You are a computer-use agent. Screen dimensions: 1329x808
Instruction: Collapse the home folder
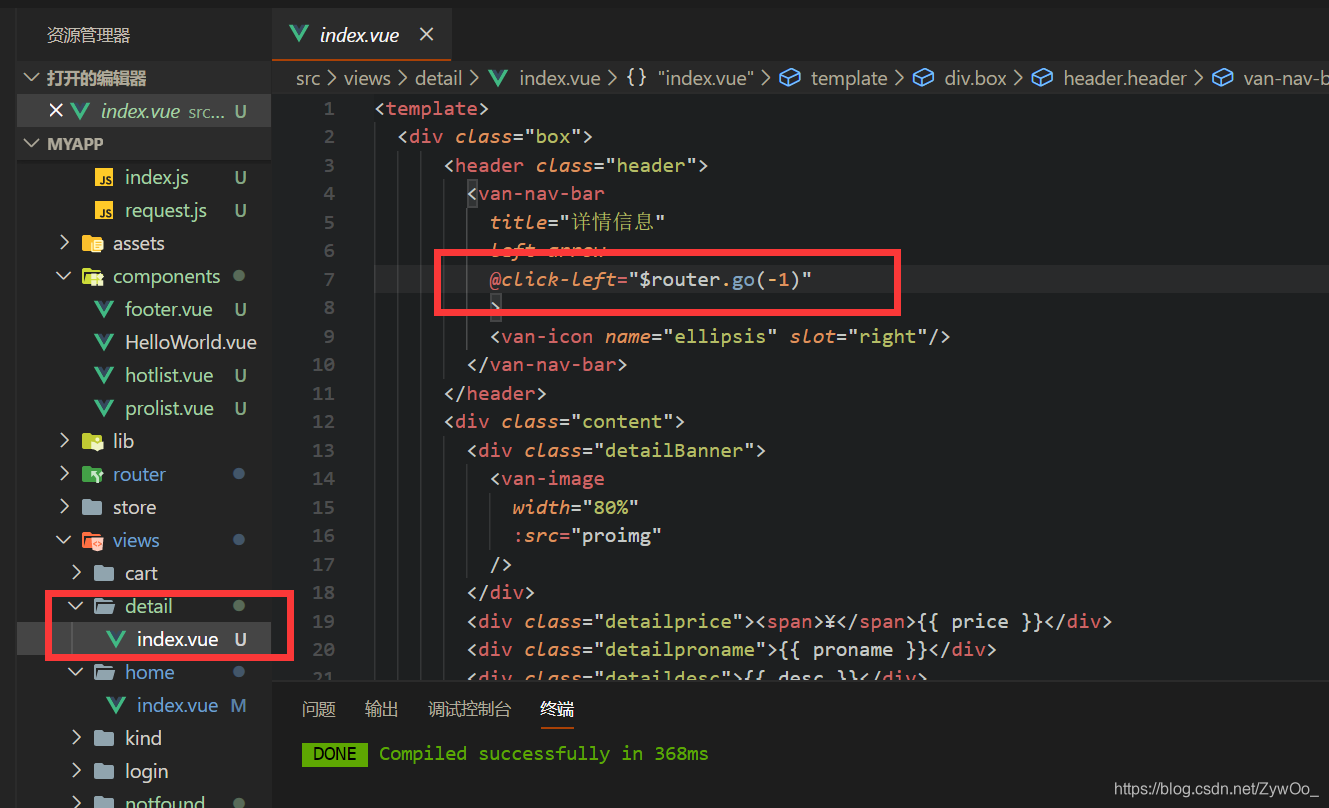76,672
